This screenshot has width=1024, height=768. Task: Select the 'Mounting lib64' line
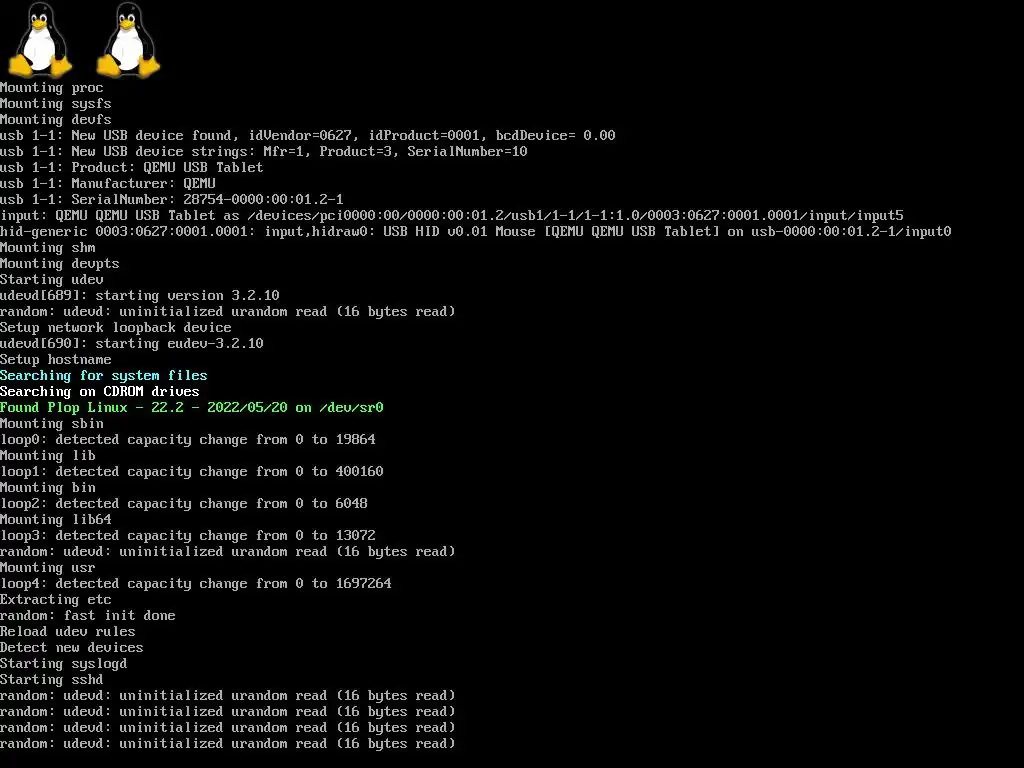[56, 520]
